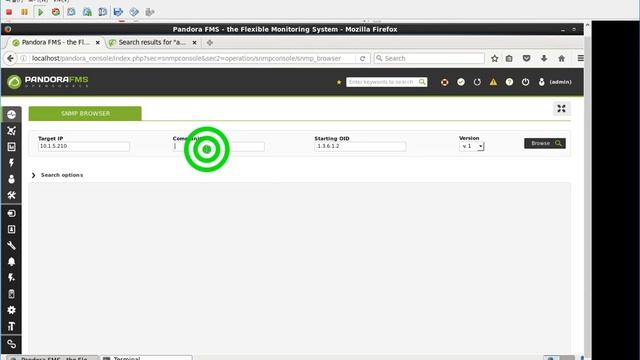
Task: Click the Pocket icon in Firefox toolbar
Action: (x=527, y=58)
